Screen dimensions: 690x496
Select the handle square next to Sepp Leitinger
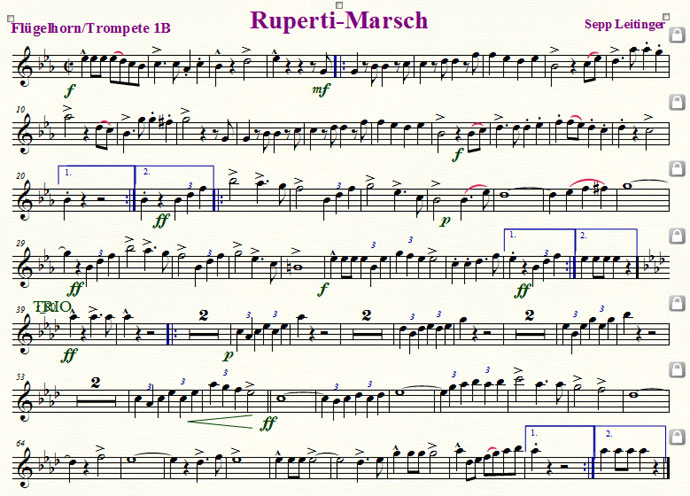pos(666,17)
